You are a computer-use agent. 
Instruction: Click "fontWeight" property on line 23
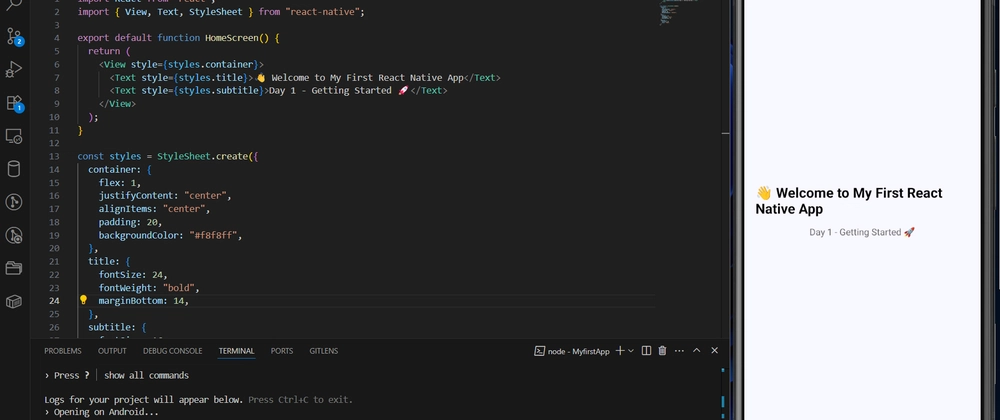[125, 288]
